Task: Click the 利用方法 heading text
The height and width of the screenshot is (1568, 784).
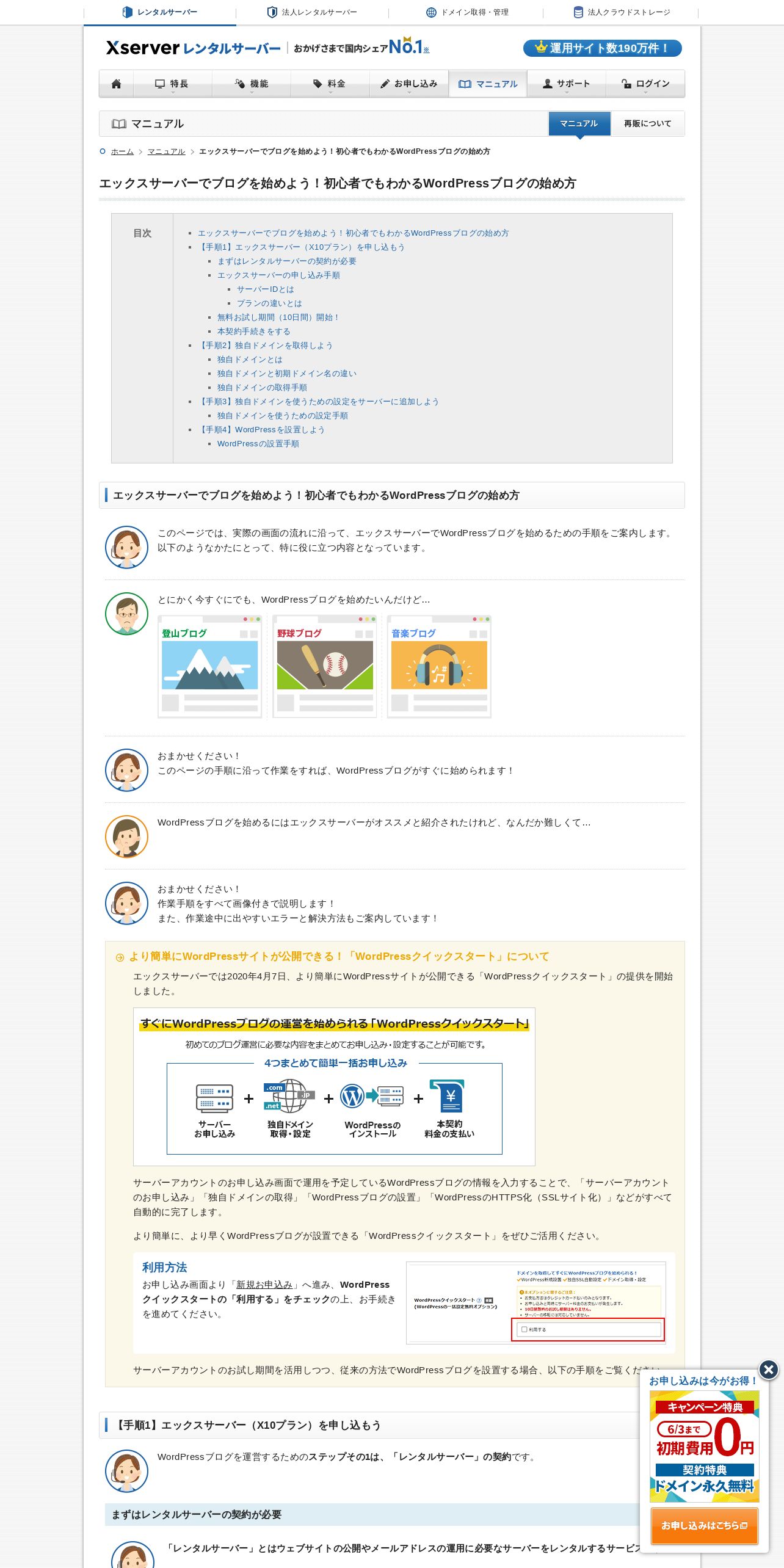Action: (x=164, y=1268)
